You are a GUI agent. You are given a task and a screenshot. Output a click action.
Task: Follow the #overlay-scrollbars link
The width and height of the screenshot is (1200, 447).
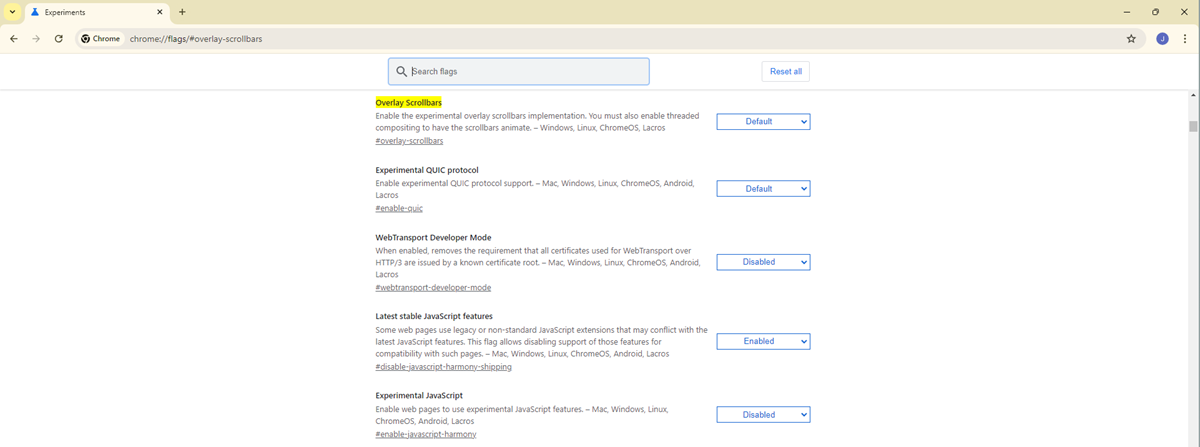[x=409, y=141]
